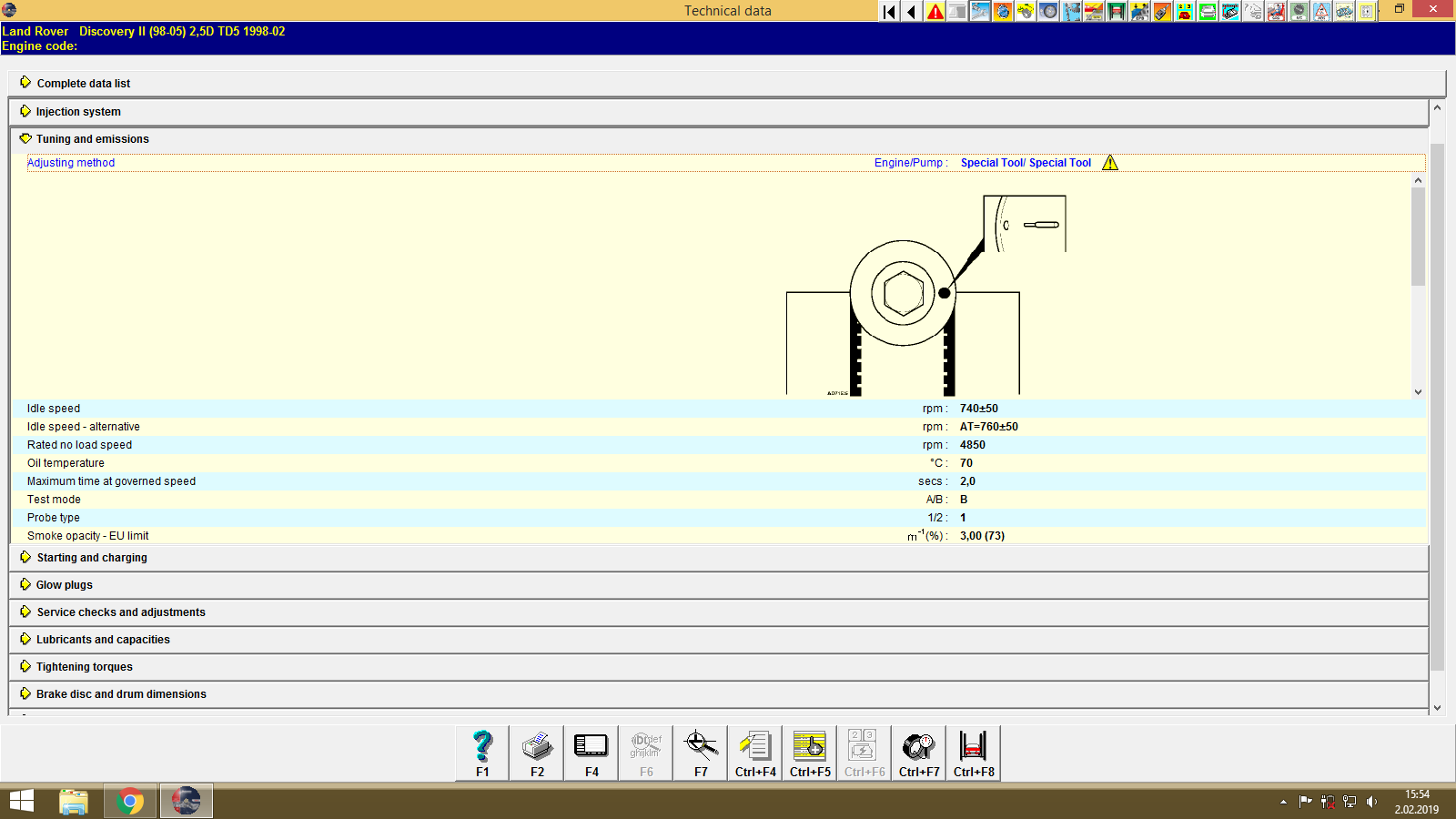Open the Complete data list entry

point(83,83)
